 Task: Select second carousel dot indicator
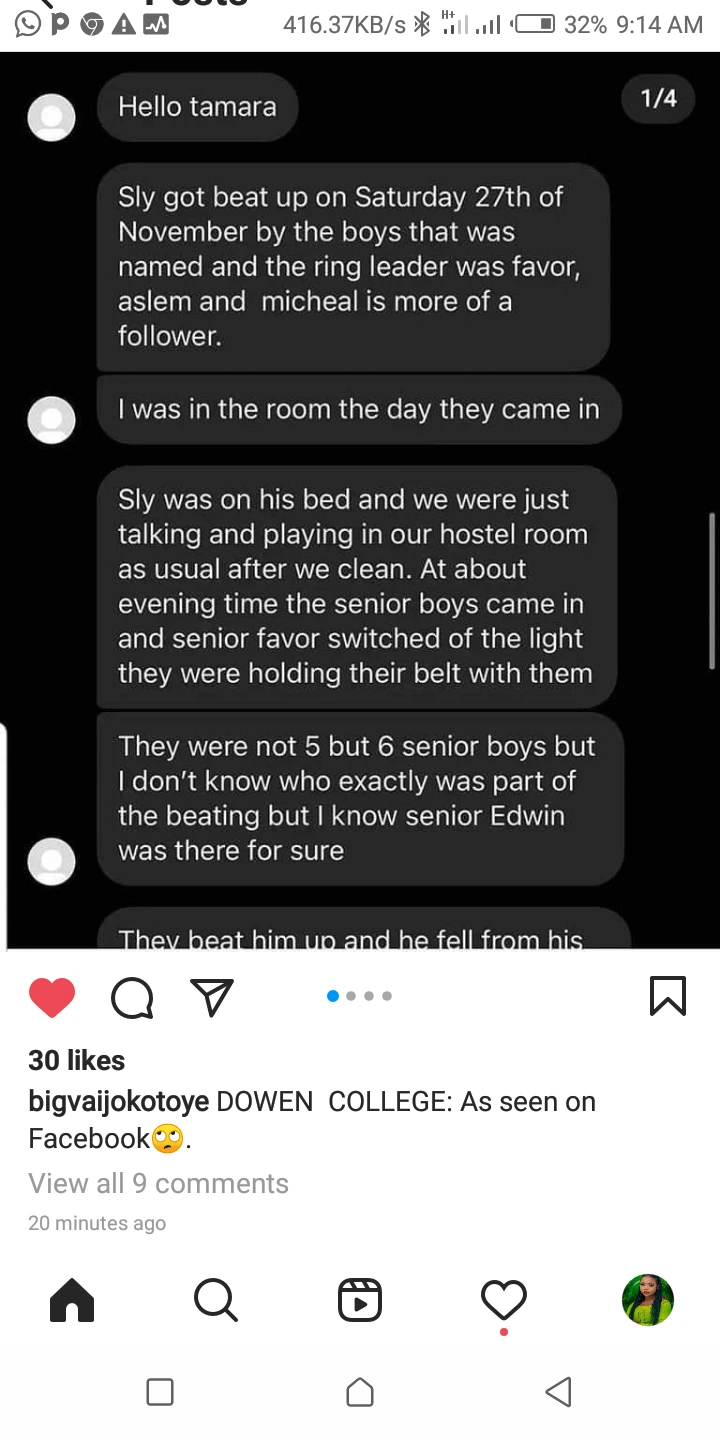[x=351, y=996]
